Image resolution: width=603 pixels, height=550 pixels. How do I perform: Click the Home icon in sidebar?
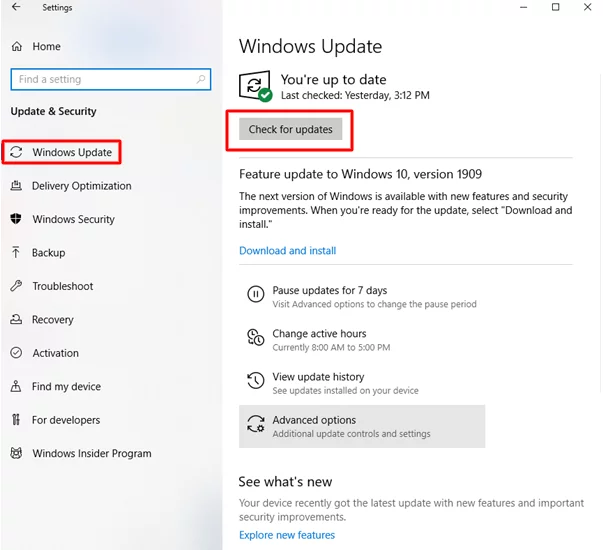point(16,46)
